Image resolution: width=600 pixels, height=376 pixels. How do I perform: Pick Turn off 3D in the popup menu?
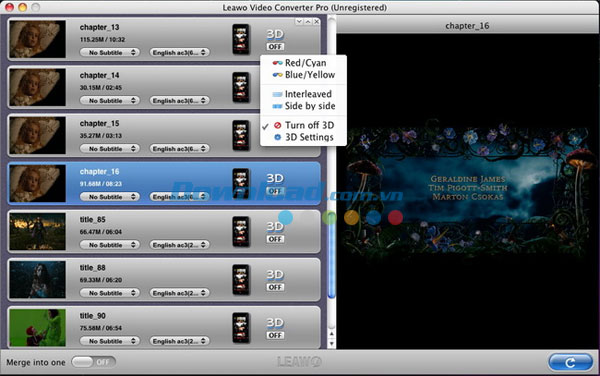pos(303,125)
